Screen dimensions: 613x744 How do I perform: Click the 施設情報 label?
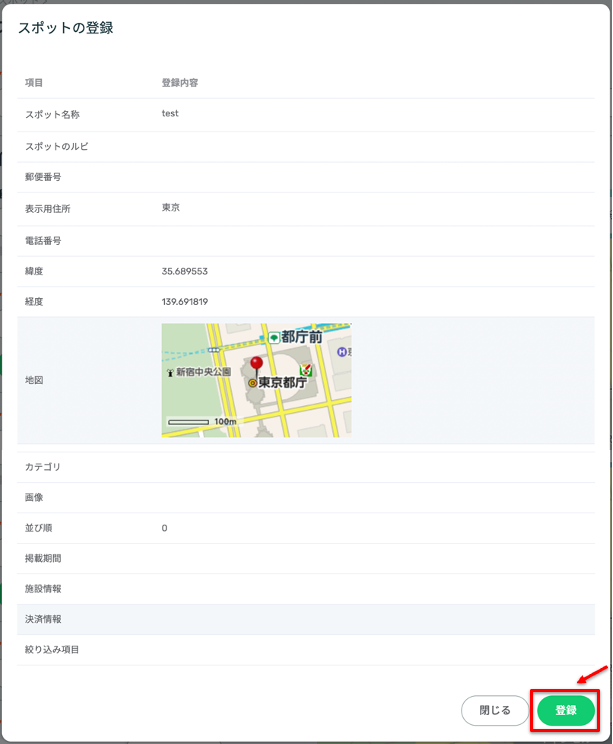(x=43, y=589)
